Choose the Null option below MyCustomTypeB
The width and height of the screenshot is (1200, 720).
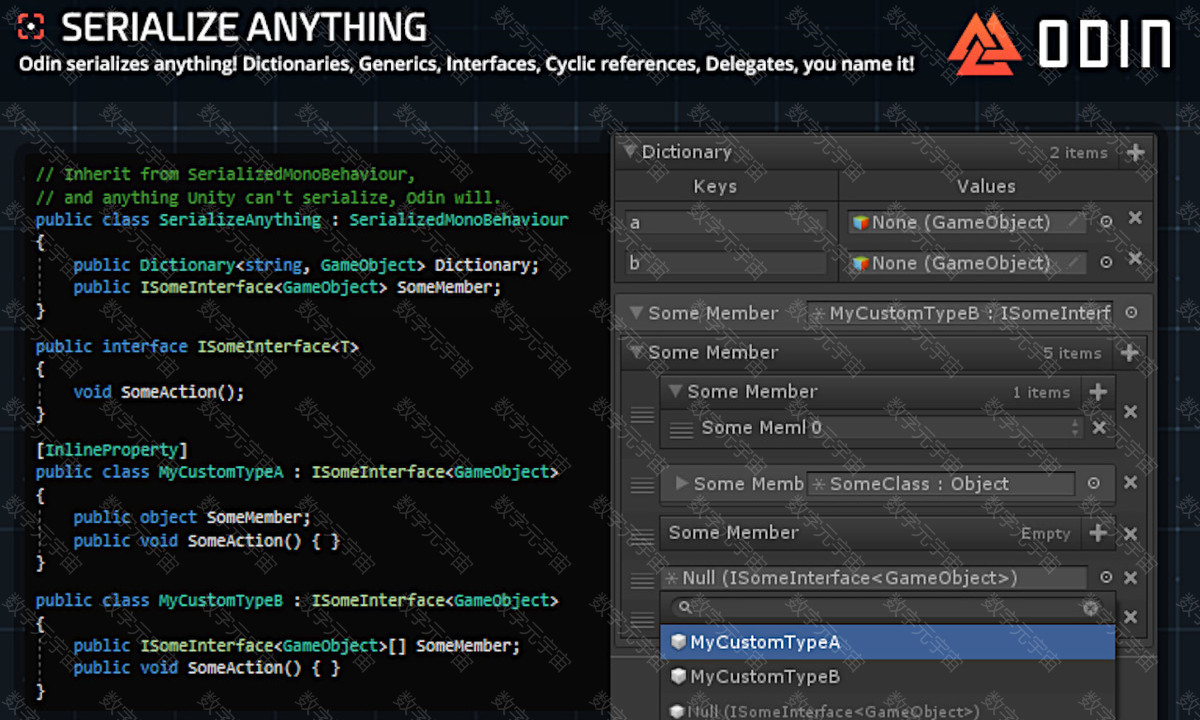pos(887,711)
